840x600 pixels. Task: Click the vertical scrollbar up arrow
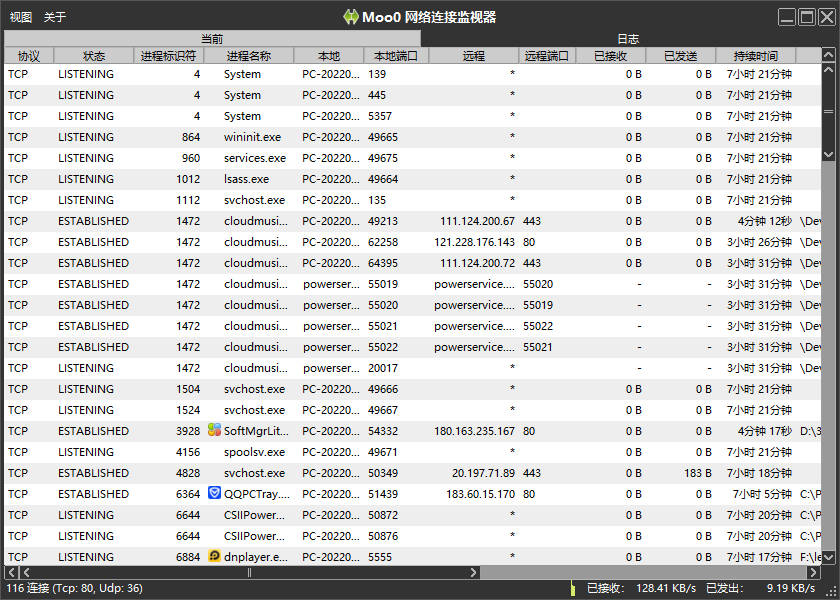(829, 56)
